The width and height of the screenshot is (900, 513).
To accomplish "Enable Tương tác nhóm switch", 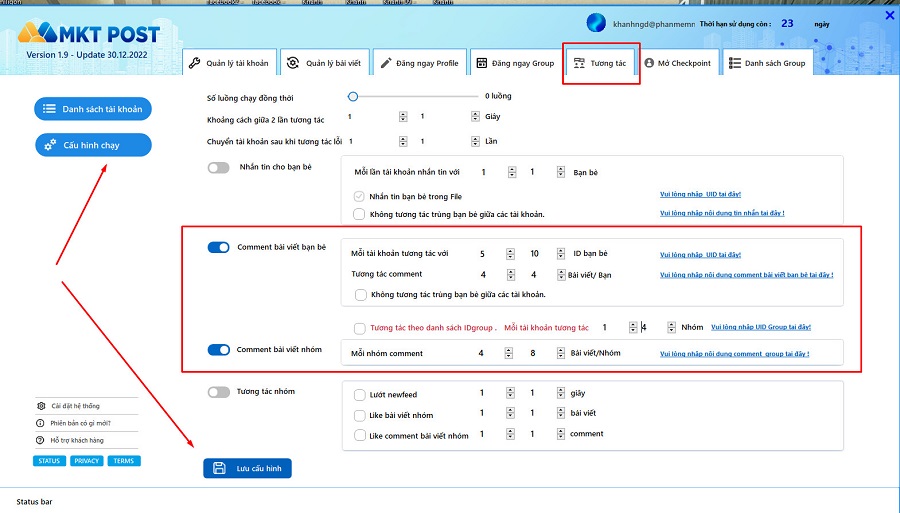I will pos(219,392).
